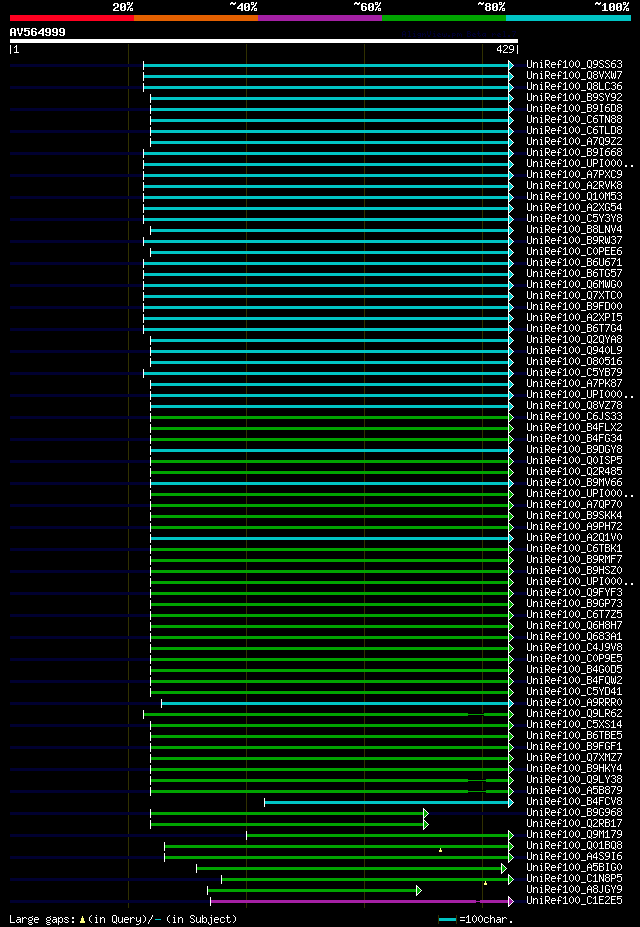The height and width of the screenshot is (927, 640).
Task: Select the AV564999 query name
Action: coord(38,32)
